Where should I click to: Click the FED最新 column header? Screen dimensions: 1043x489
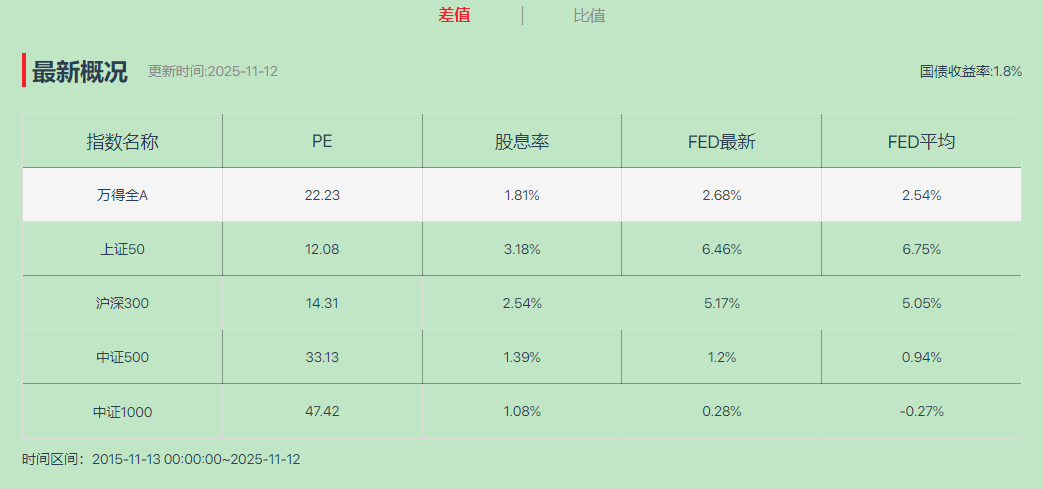coord(722,142)
